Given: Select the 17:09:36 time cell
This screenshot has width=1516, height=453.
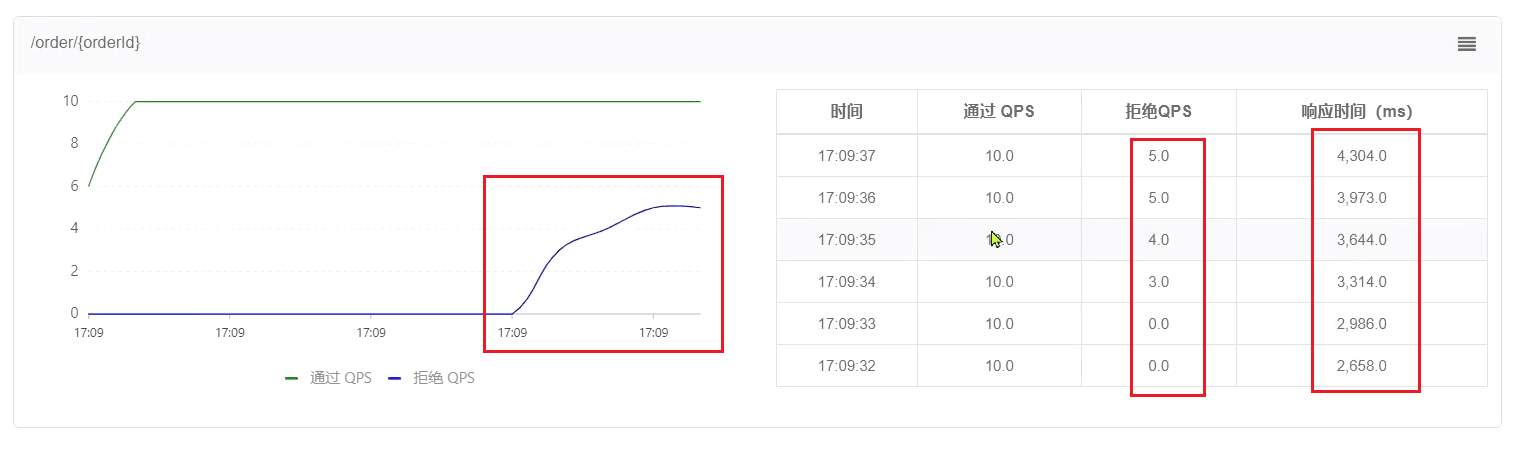Looking at the screenshot, I should 846,198.
